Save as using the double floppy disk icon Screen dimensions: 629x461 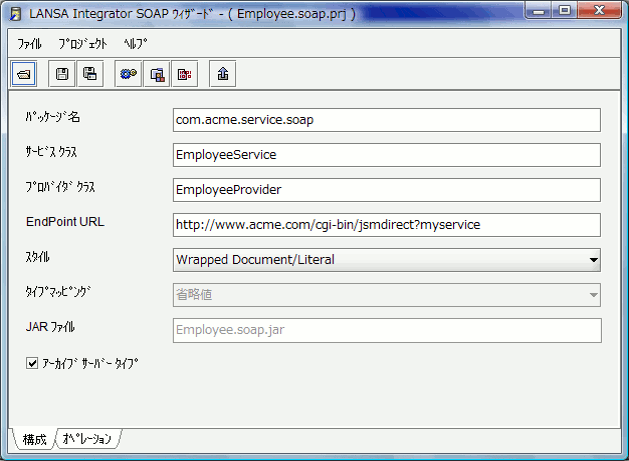pos(90,74)
